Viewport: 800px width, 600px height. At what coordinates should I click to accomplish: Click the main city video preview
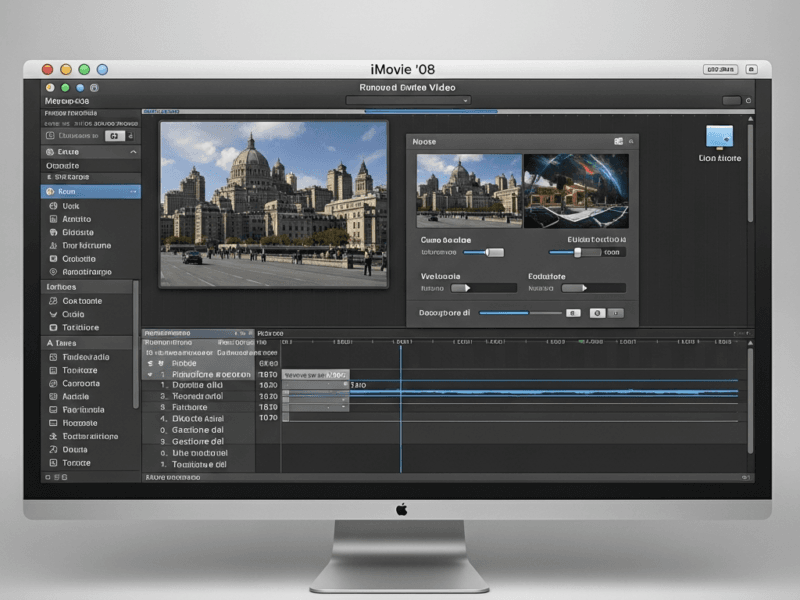coord(273,203)
